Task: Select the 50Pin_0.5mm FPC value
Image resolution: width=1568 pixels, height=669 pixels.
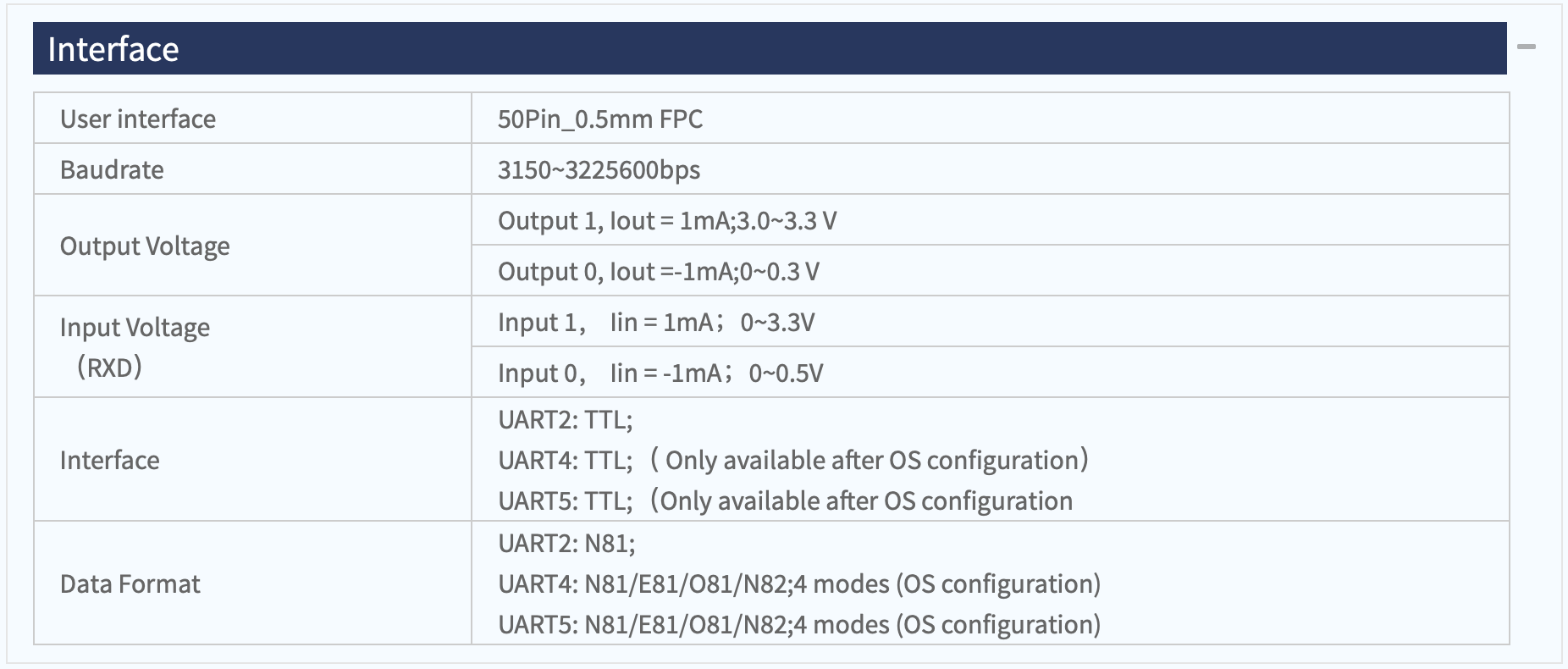Action: pos(599,119)
